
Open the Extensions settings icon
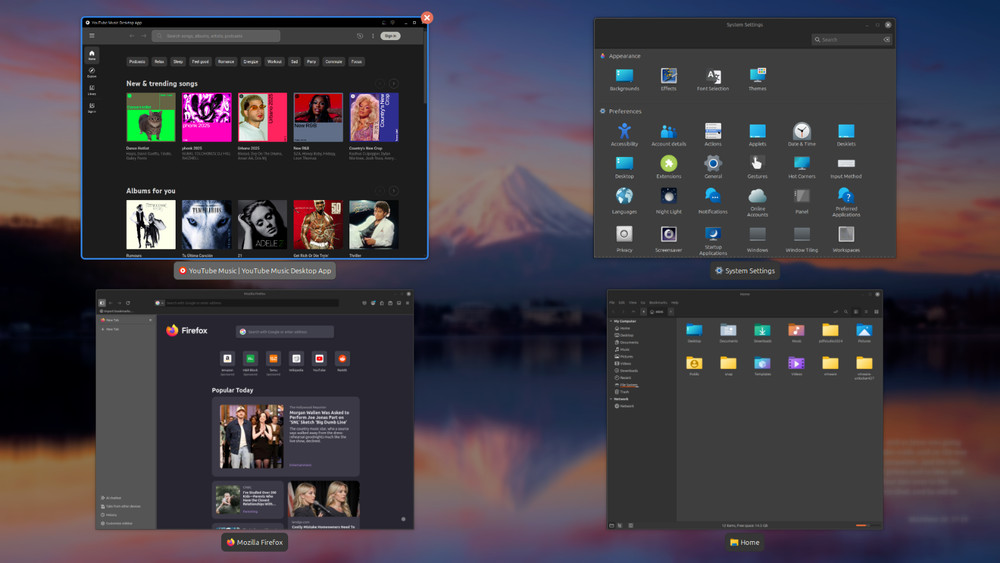point(668,164)
